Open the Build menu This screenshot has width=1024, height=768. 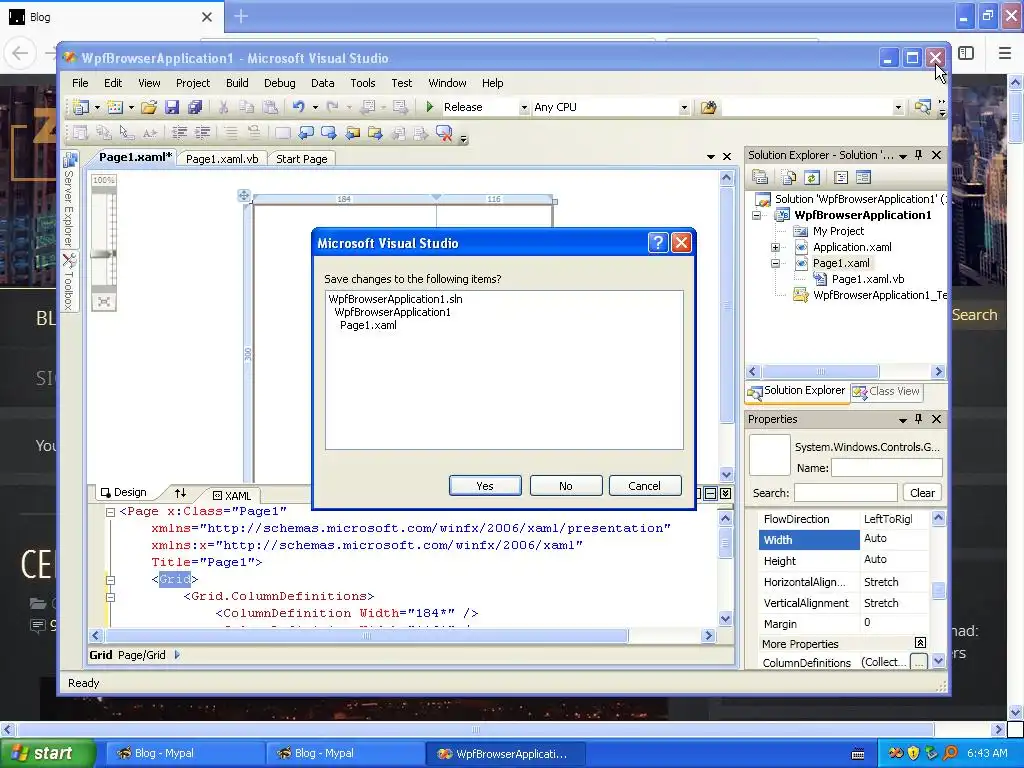[x=237, y=83]
